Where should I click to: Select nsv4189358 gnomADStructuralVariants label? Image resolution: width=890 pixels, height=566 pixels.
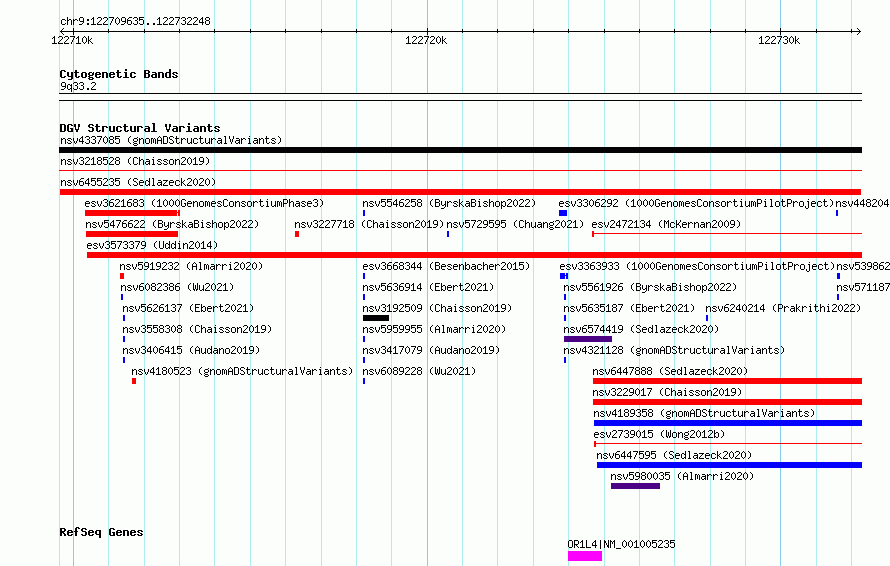point(704,413)
